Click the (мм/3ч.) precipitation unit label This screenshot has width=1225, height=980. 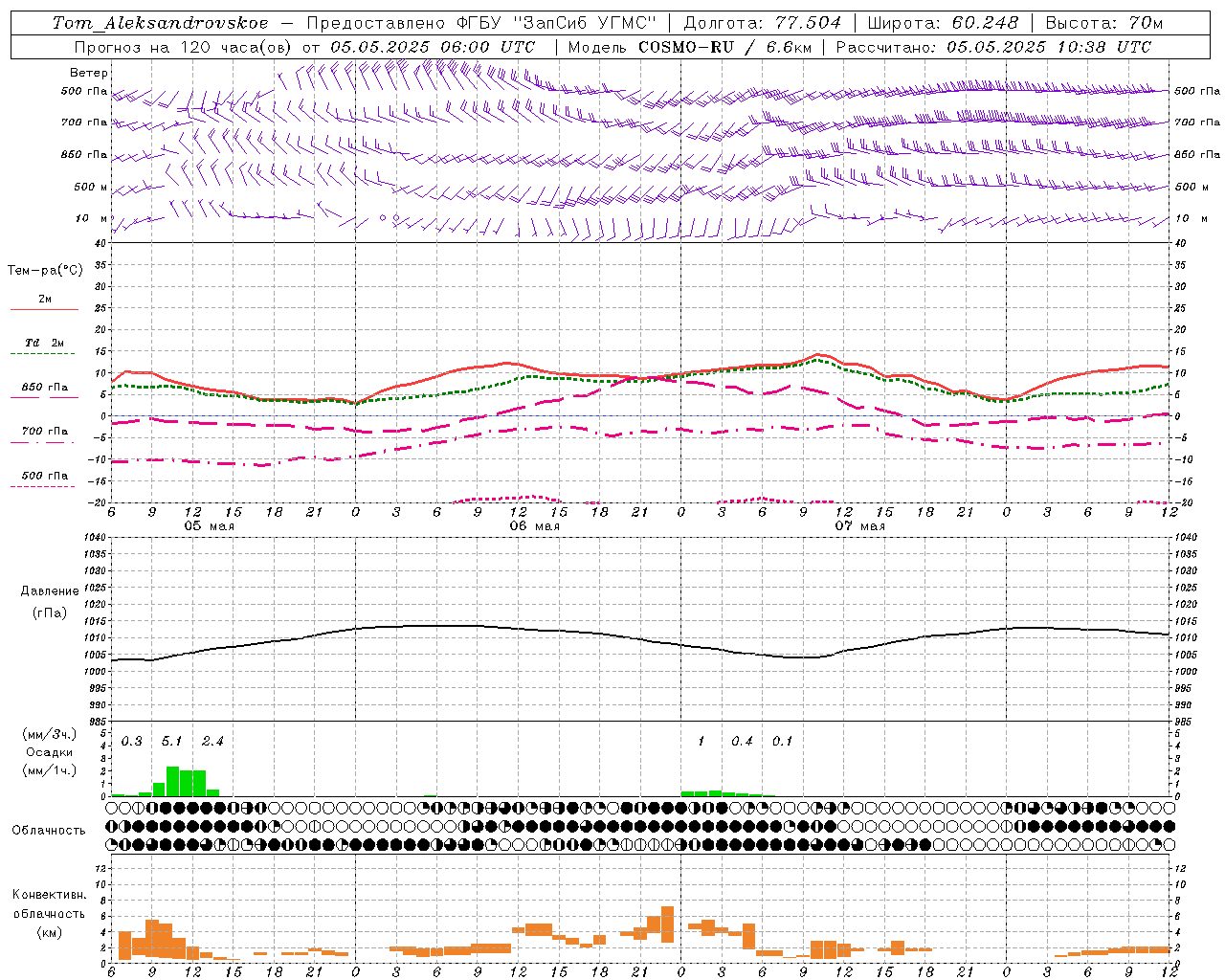click(48, 734)
